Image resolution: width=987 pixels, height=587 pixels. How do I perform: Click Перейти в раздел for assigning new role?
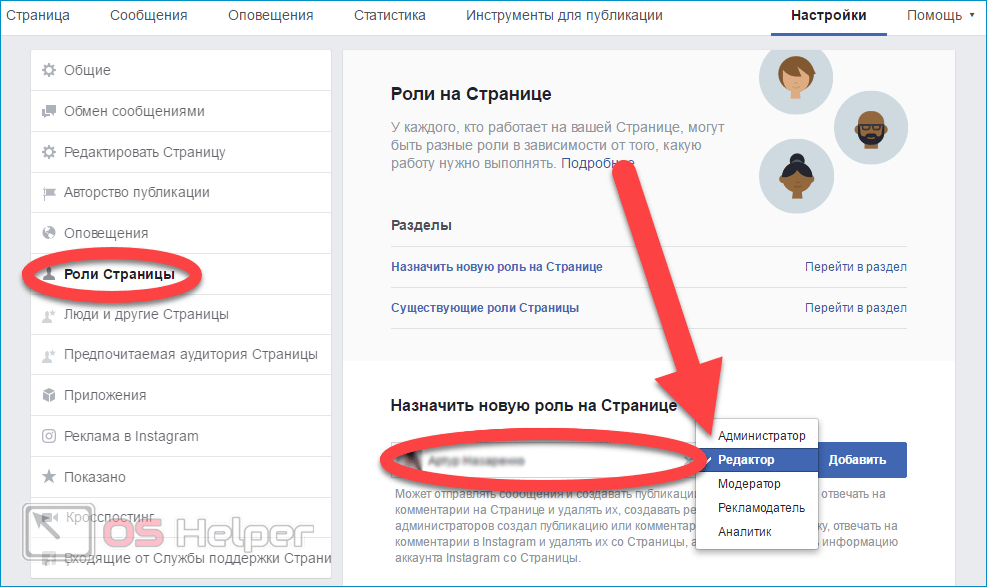[x=855, y=267]
